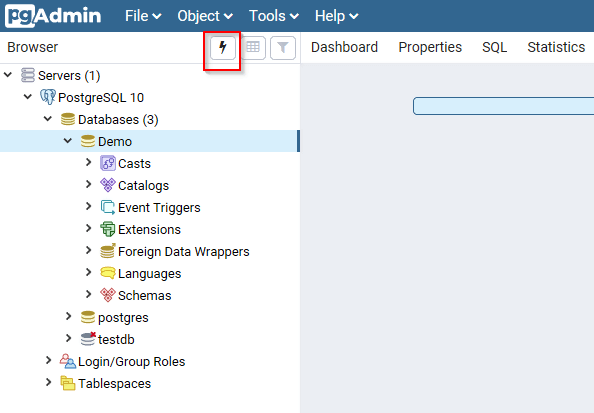Select the postgres database item

click(123, 318)
